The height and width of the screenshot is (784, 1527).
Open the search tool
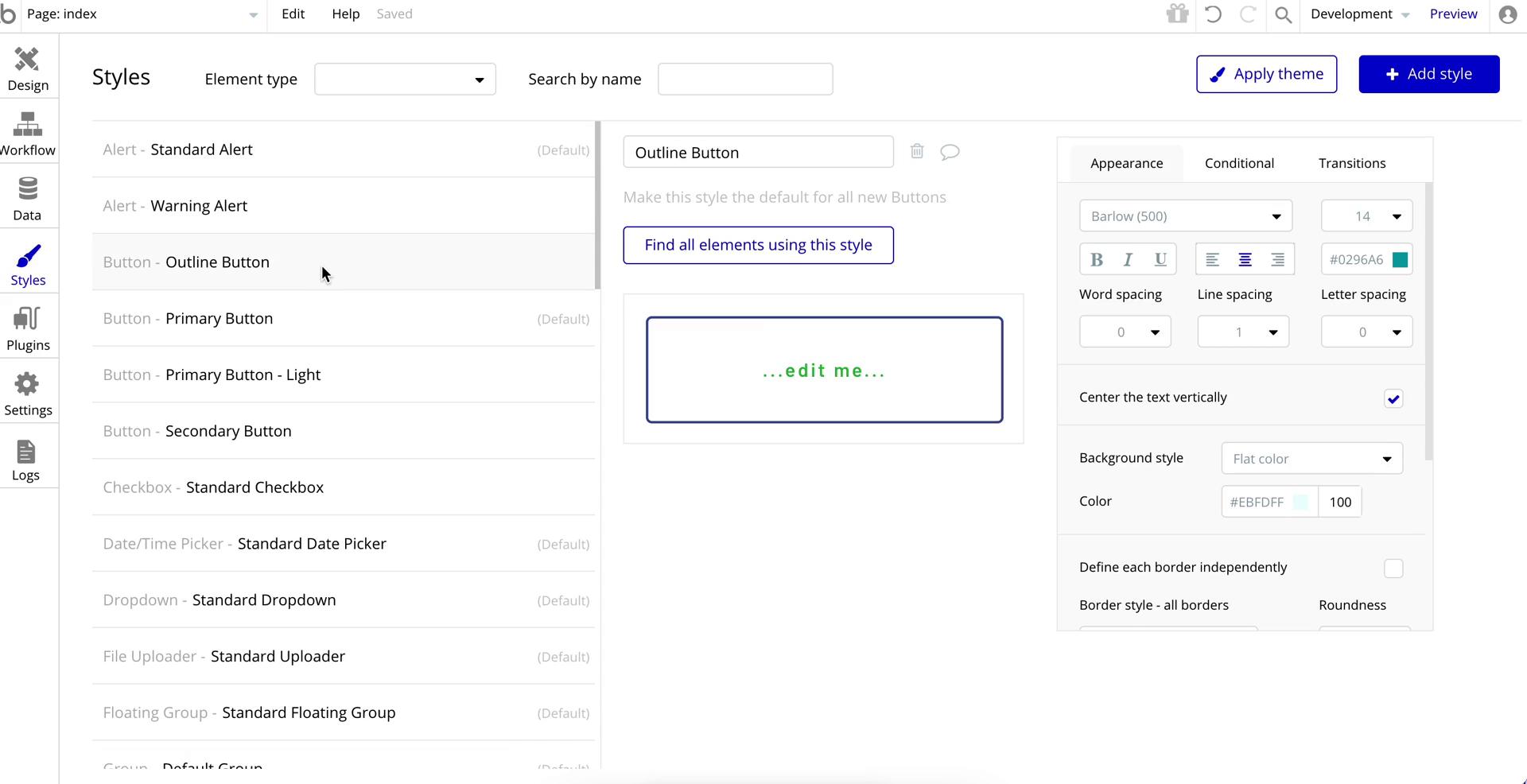[1283, 14]
